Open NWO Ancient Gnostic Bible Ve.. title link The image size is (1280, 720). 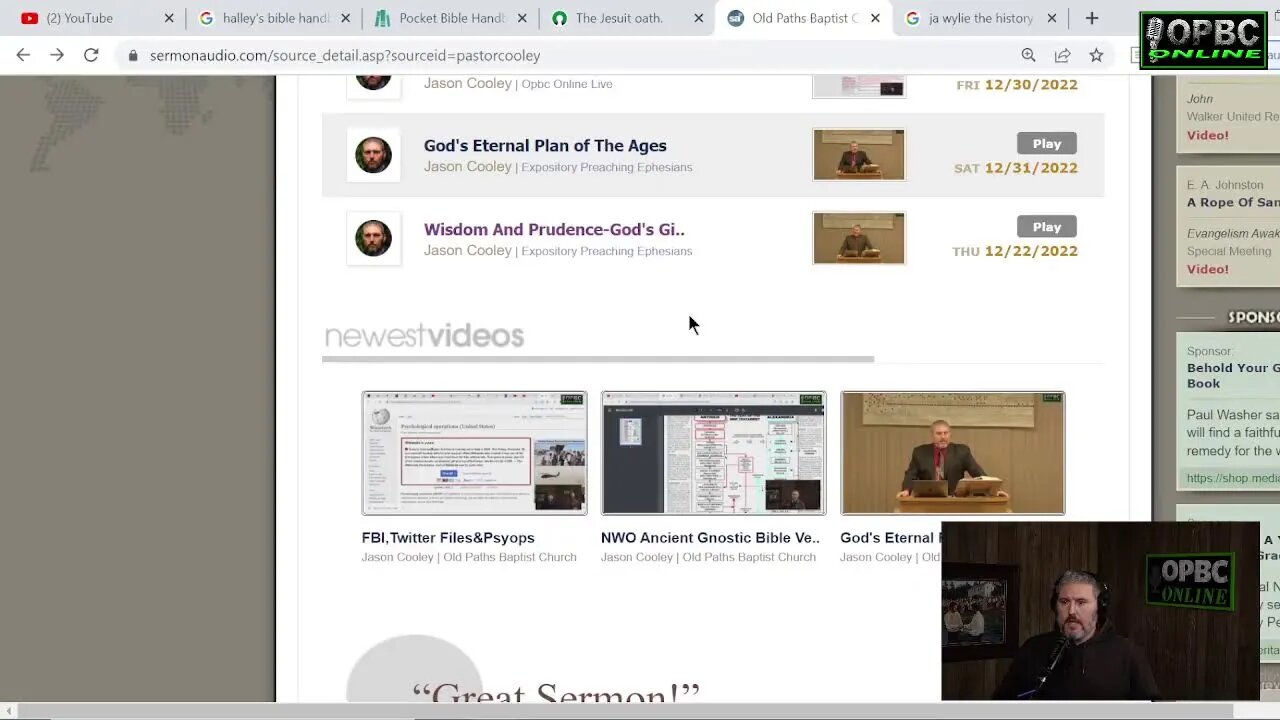coord(710,538)
